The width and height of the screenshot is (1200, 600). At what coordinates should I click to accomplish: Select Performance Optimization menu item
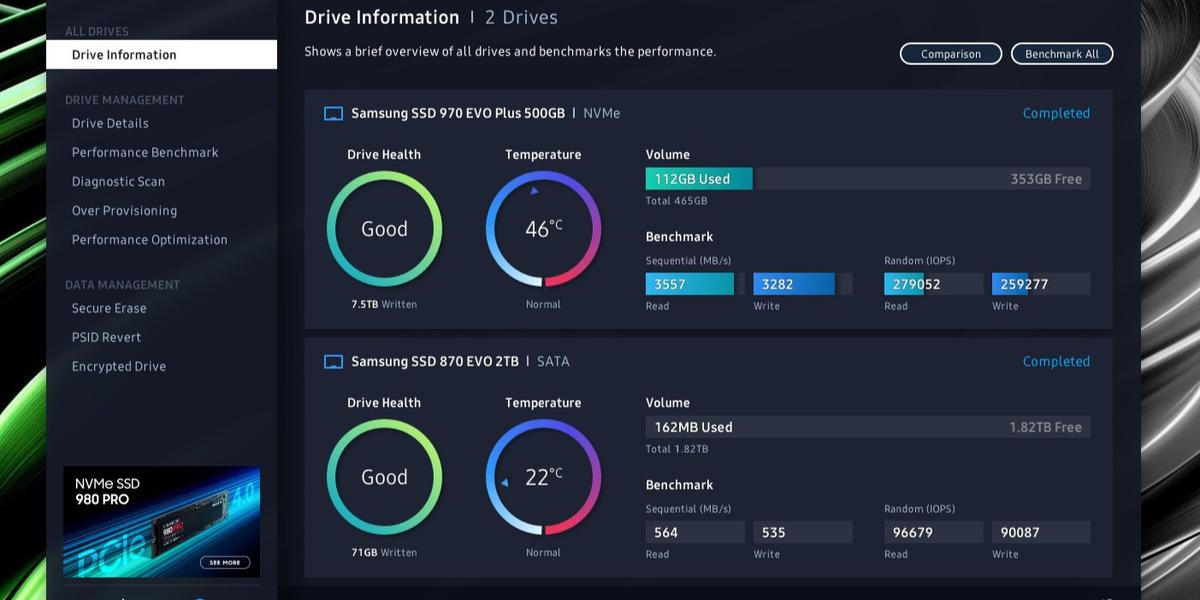click(149, 239)
